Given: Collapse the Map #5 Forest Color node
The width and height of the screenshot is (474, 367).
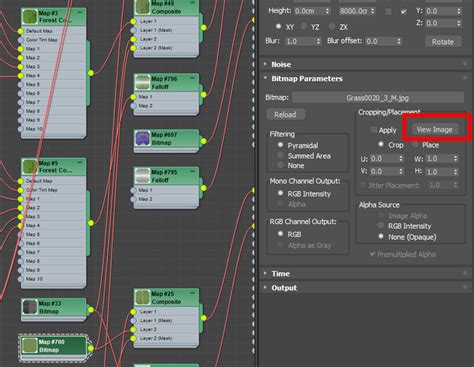Looking at the screenshot, I should pos(80,163).
